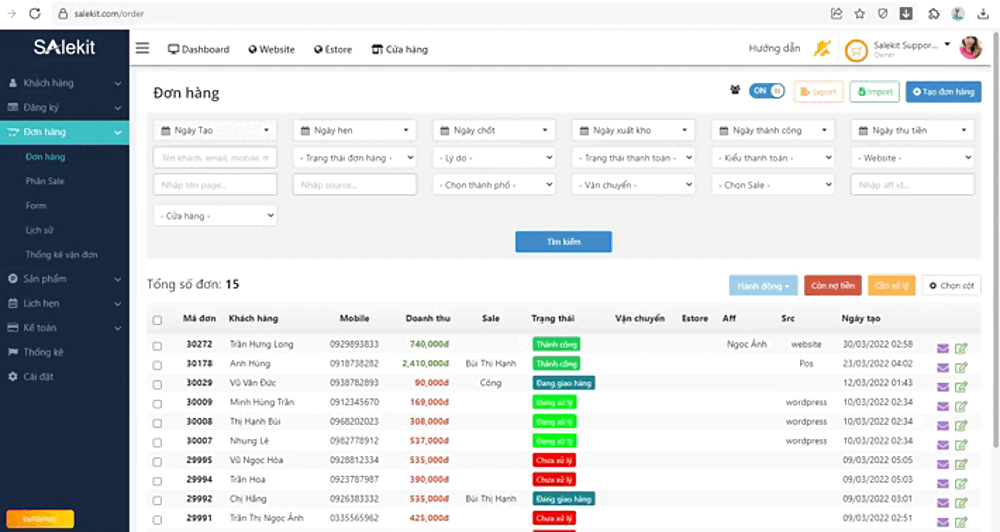Edit order 30008 with the pencil icon
Viewport: 1000px width, 532px height.
point(961,425)
